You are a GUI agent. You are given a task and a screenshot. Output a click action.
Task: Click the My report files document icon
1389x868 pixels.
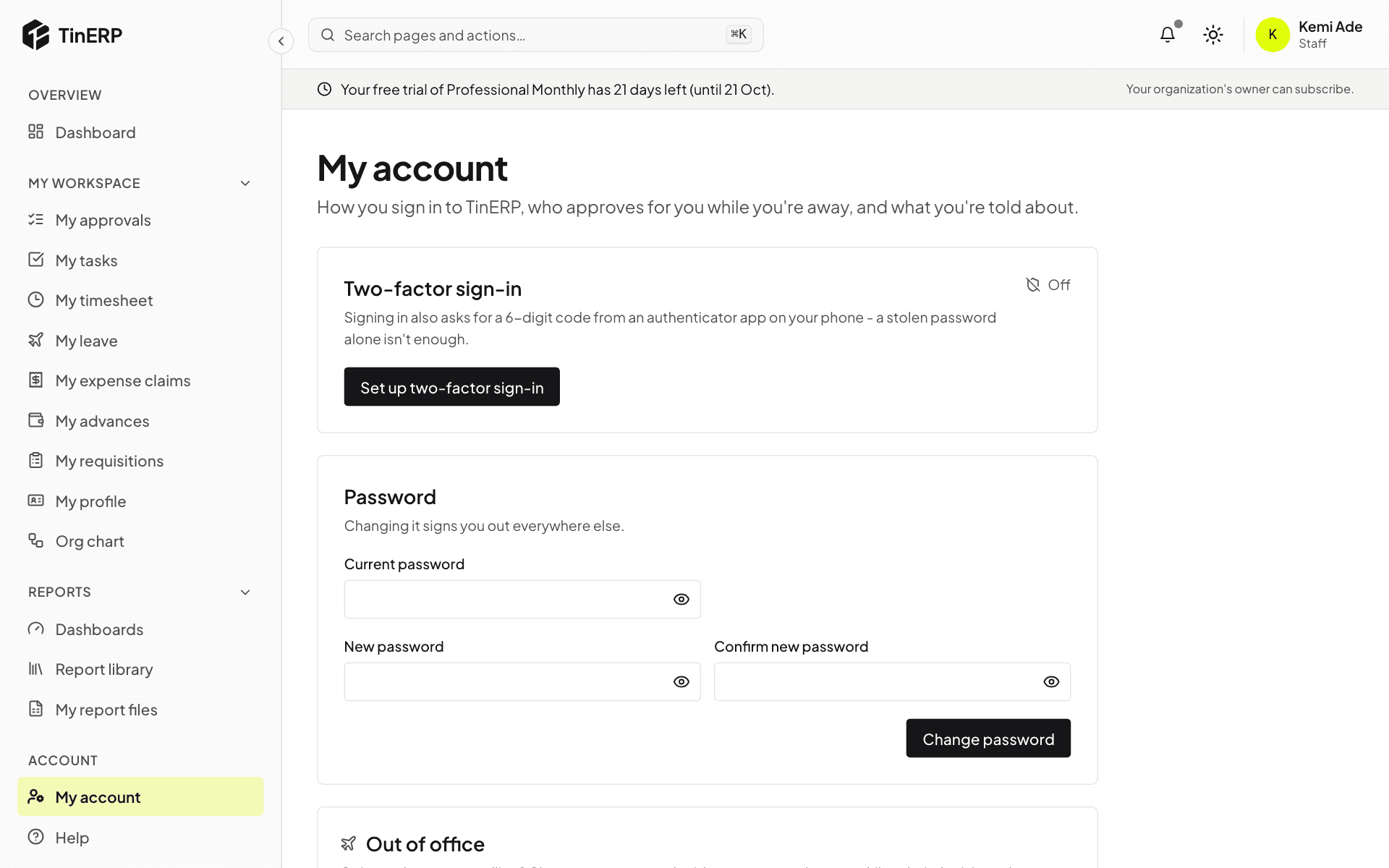[35, 709]
